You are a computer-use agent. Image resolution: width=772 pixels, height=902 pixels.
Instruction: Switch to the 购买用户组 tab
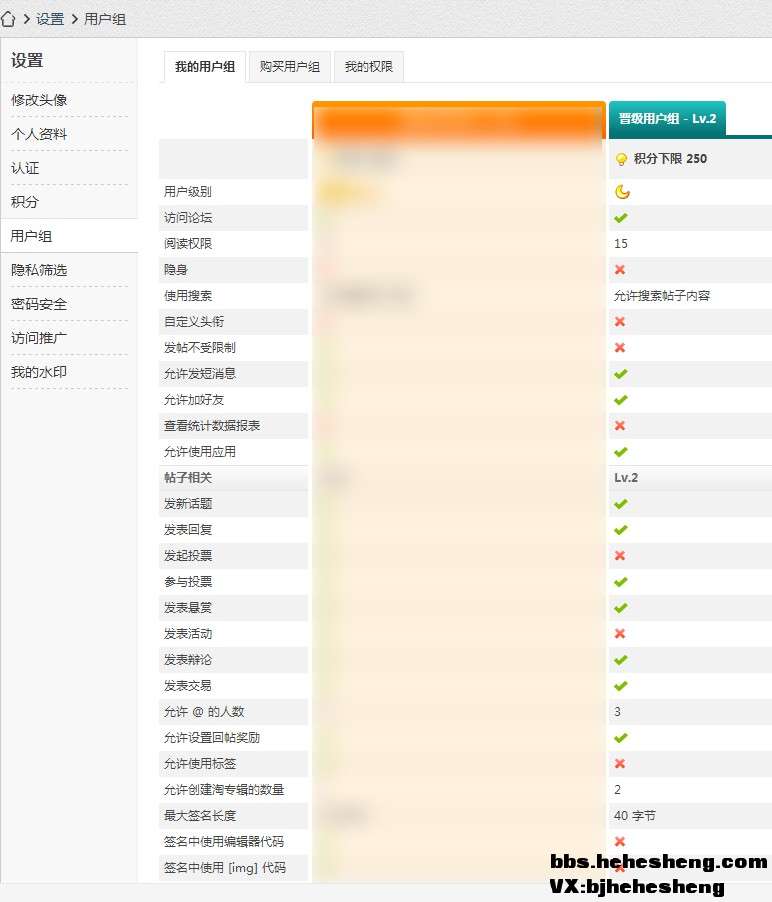(x=289, y=67)
